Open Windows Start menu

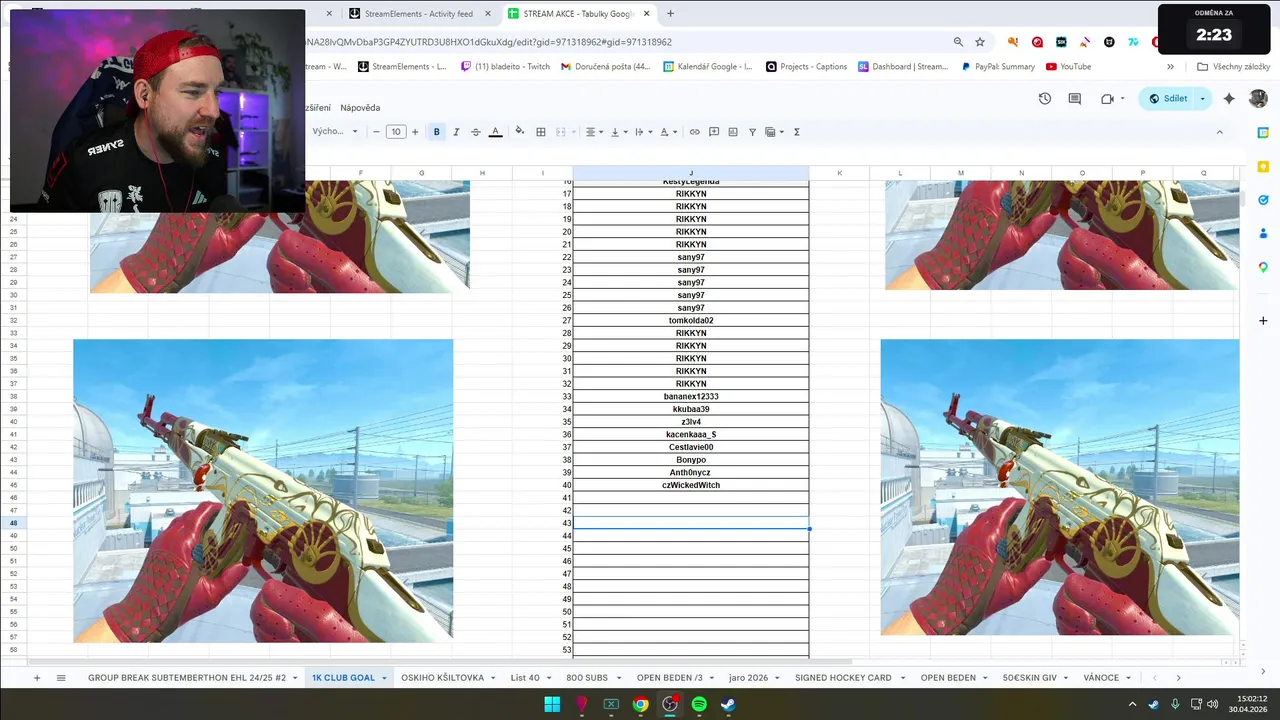click(552, 705)
